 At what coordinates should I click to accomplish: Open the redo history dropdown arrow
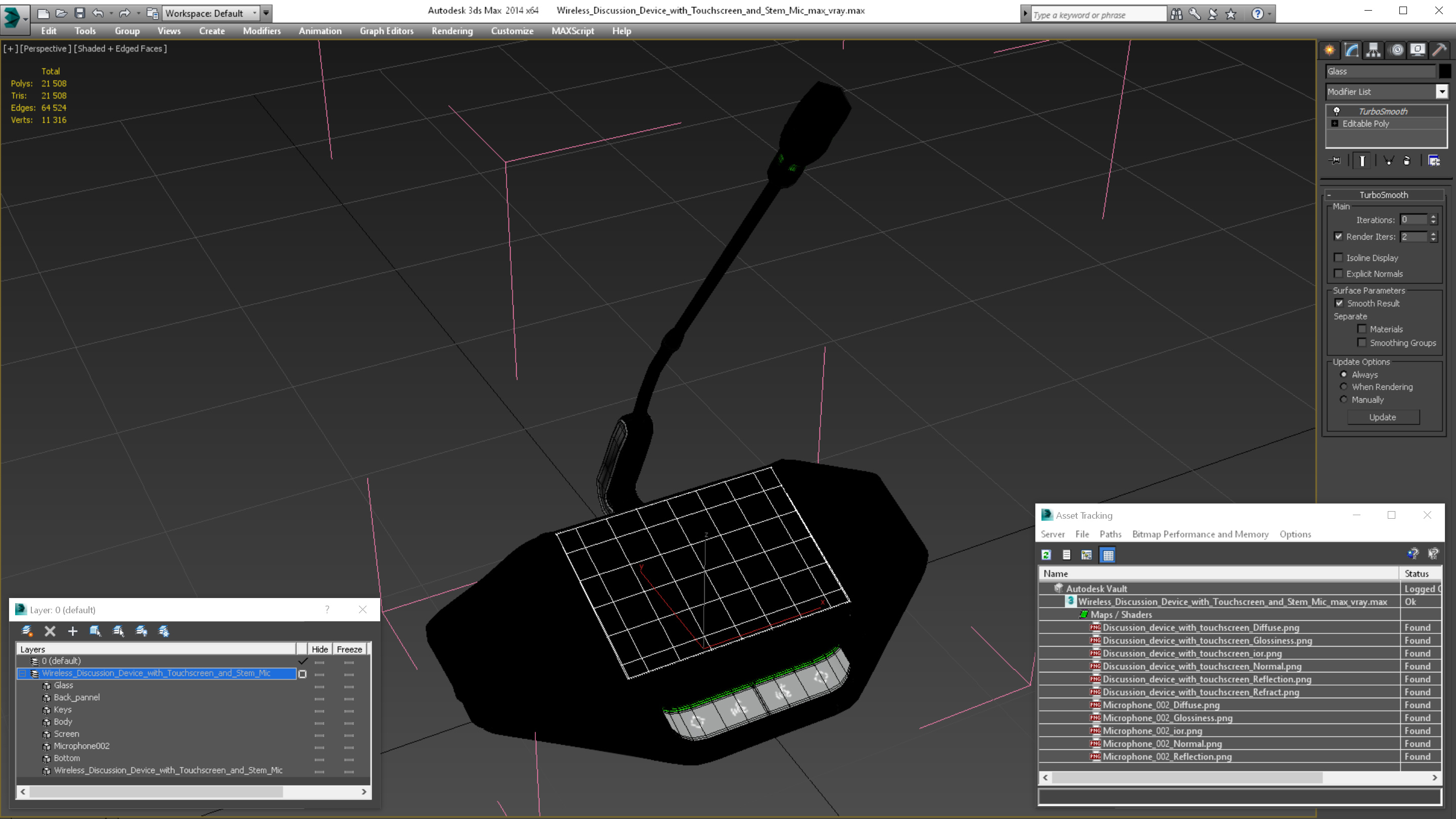[138, 13]
